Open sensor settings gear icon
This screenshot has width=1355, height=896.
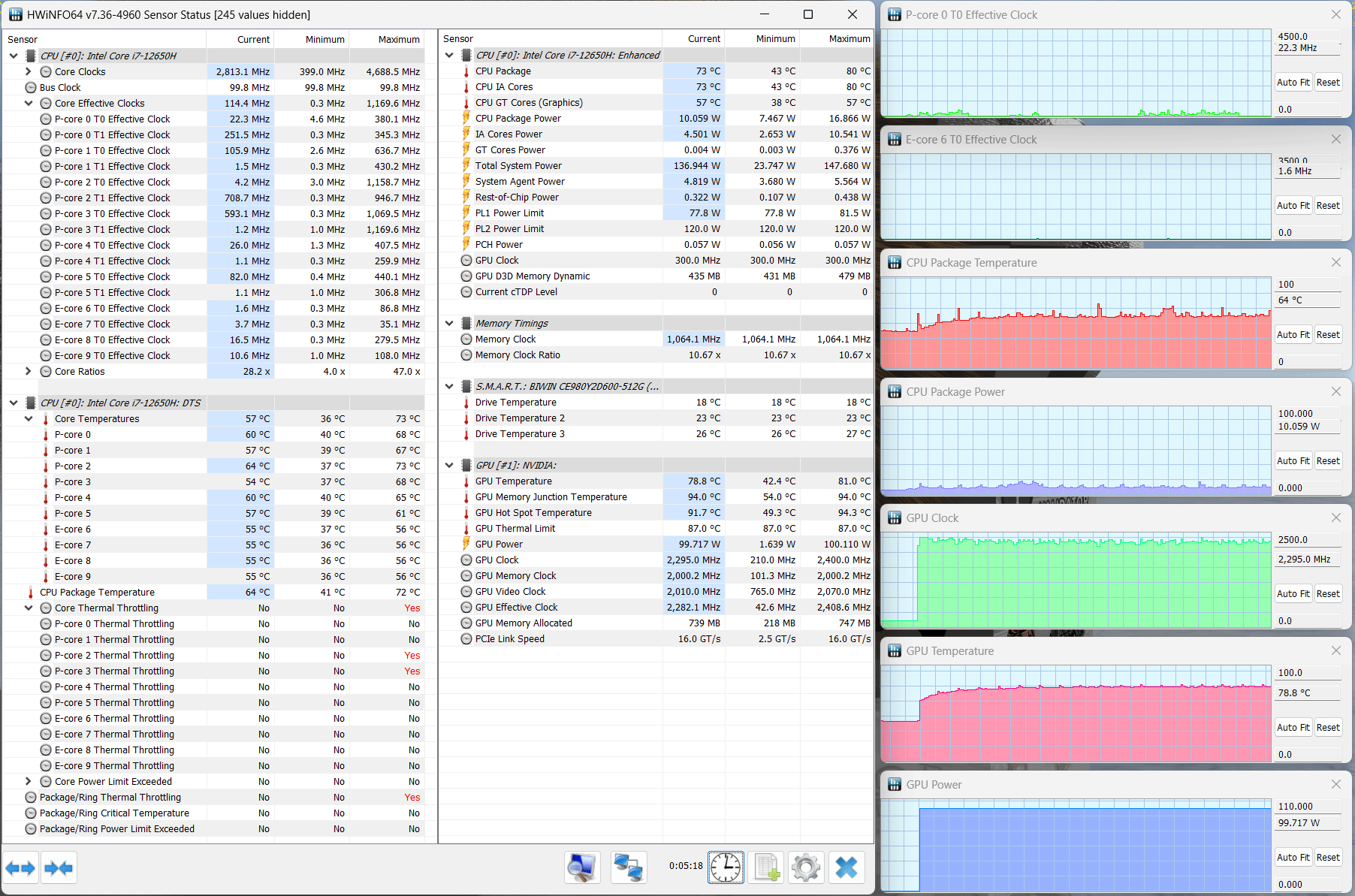tap(806, 868)
